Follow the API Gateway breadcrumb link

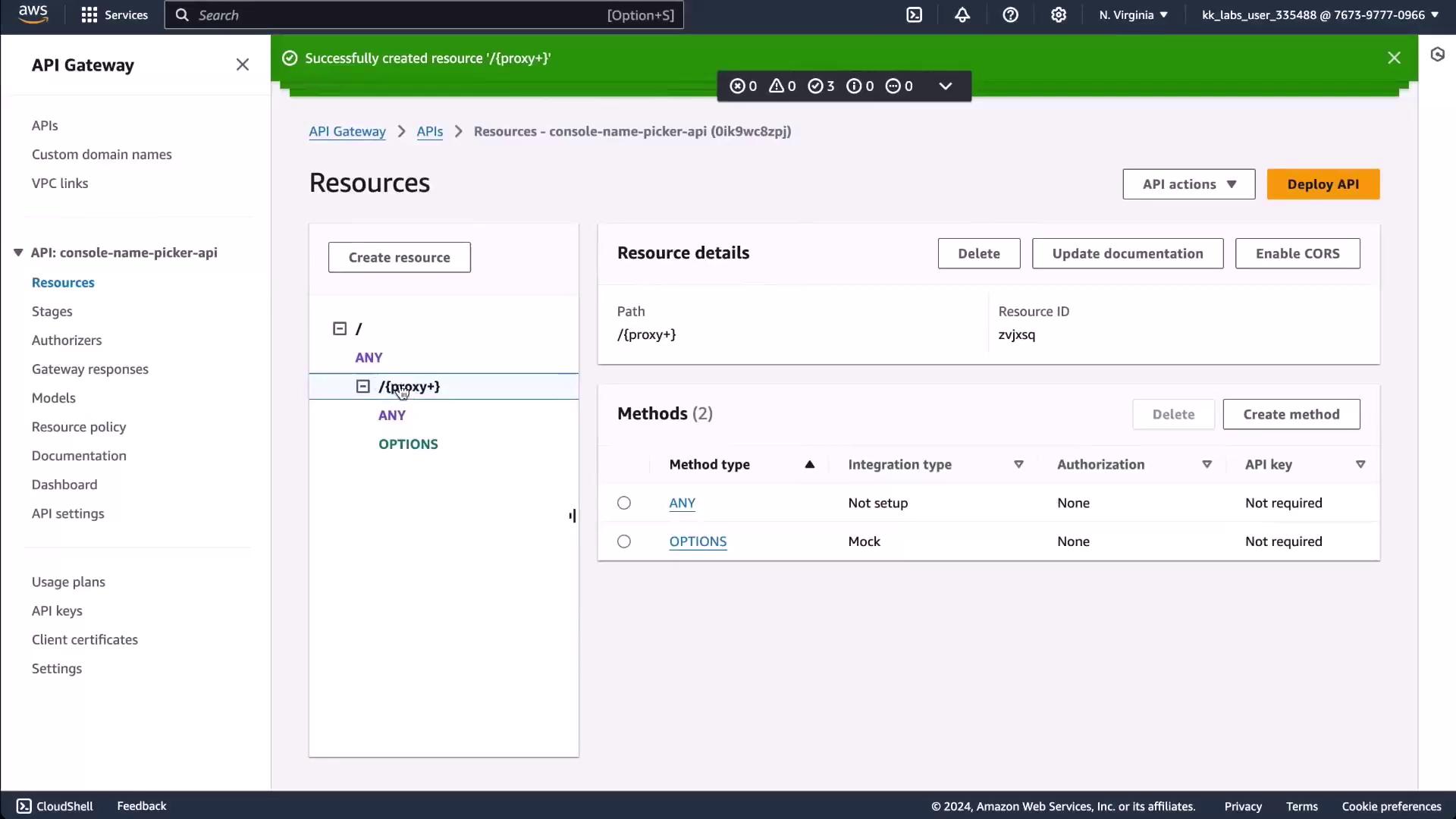[x=347, y=131]
